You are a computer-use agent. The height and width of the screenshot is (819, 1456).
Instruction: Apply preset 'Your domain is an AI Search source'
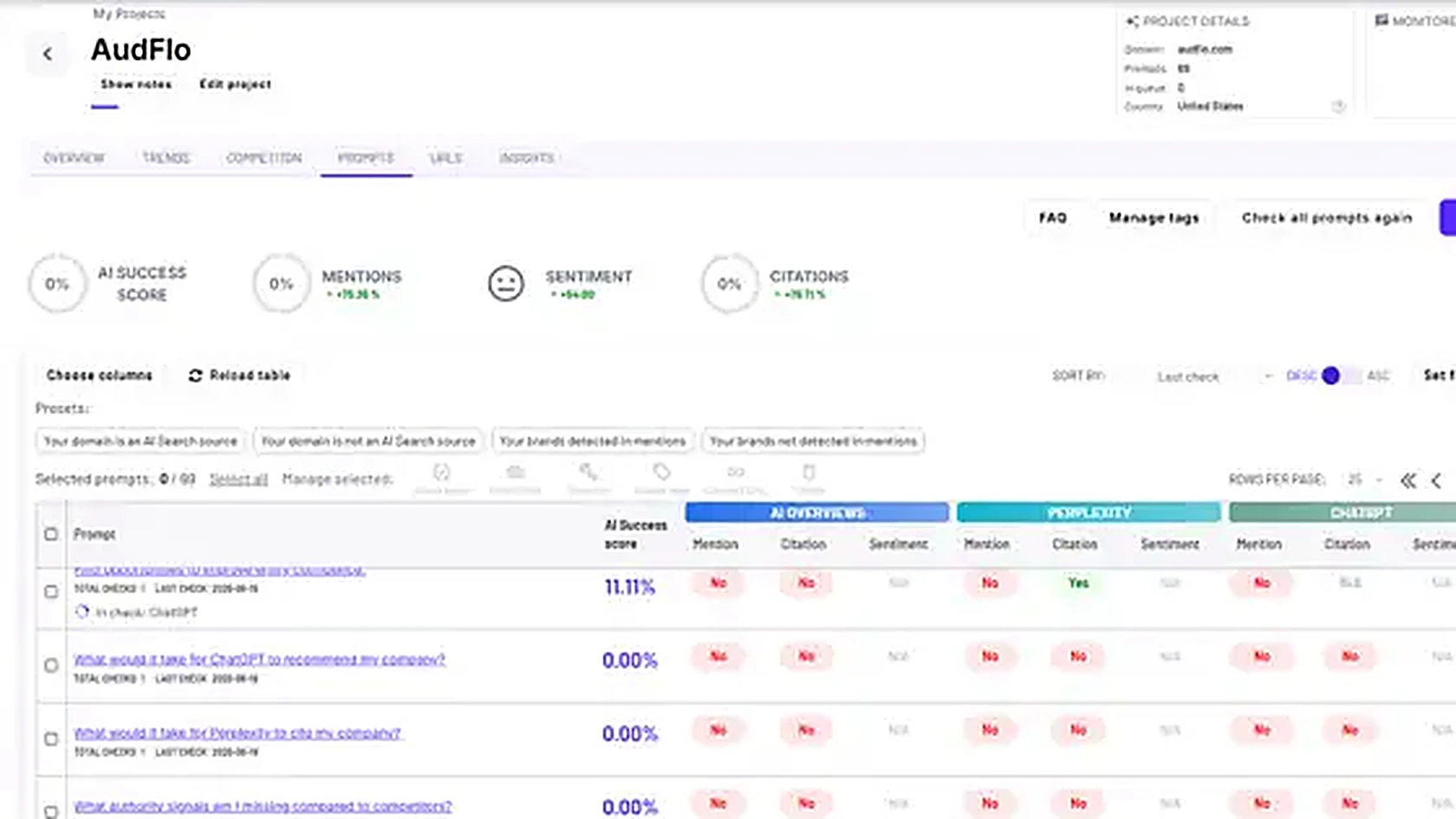coord(140,441)
